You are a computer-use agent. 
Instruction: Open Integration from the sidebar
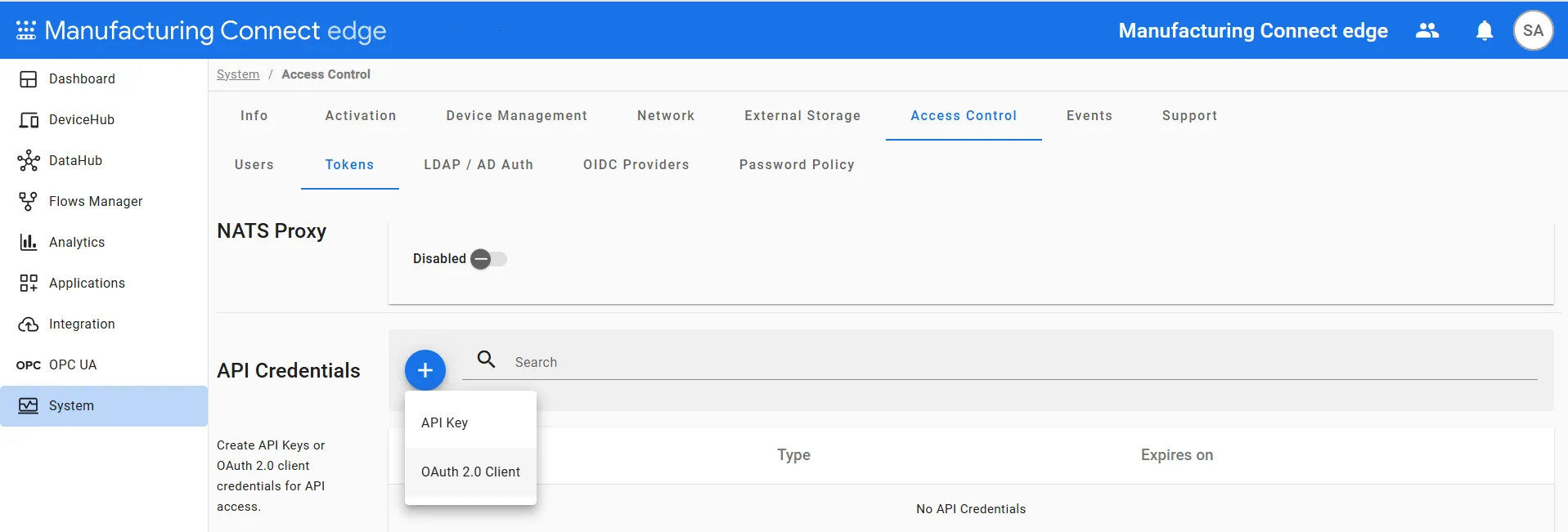104,324
